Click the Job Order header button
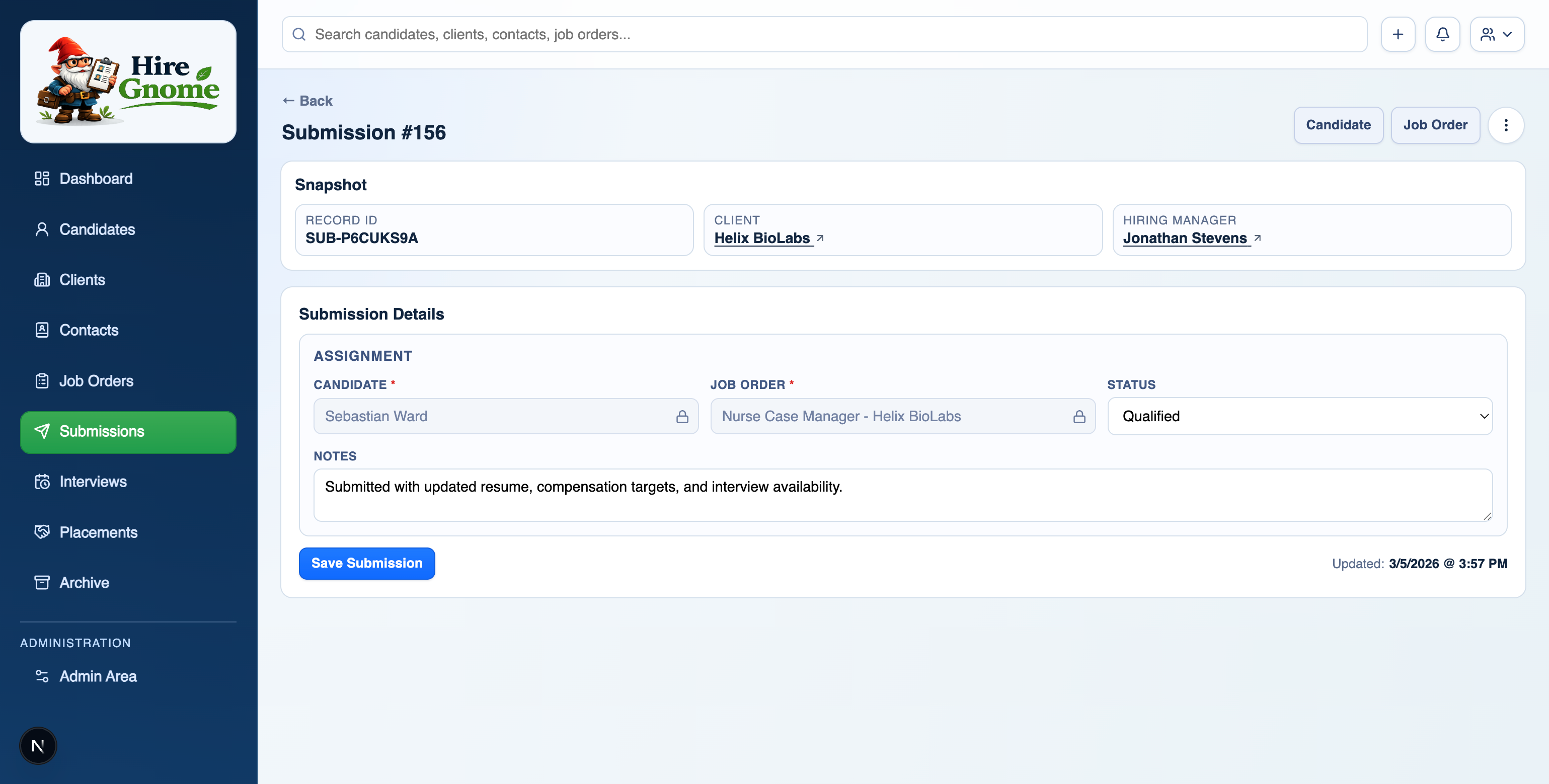This screenshot has height=784, width=1549. point(1435,125)
